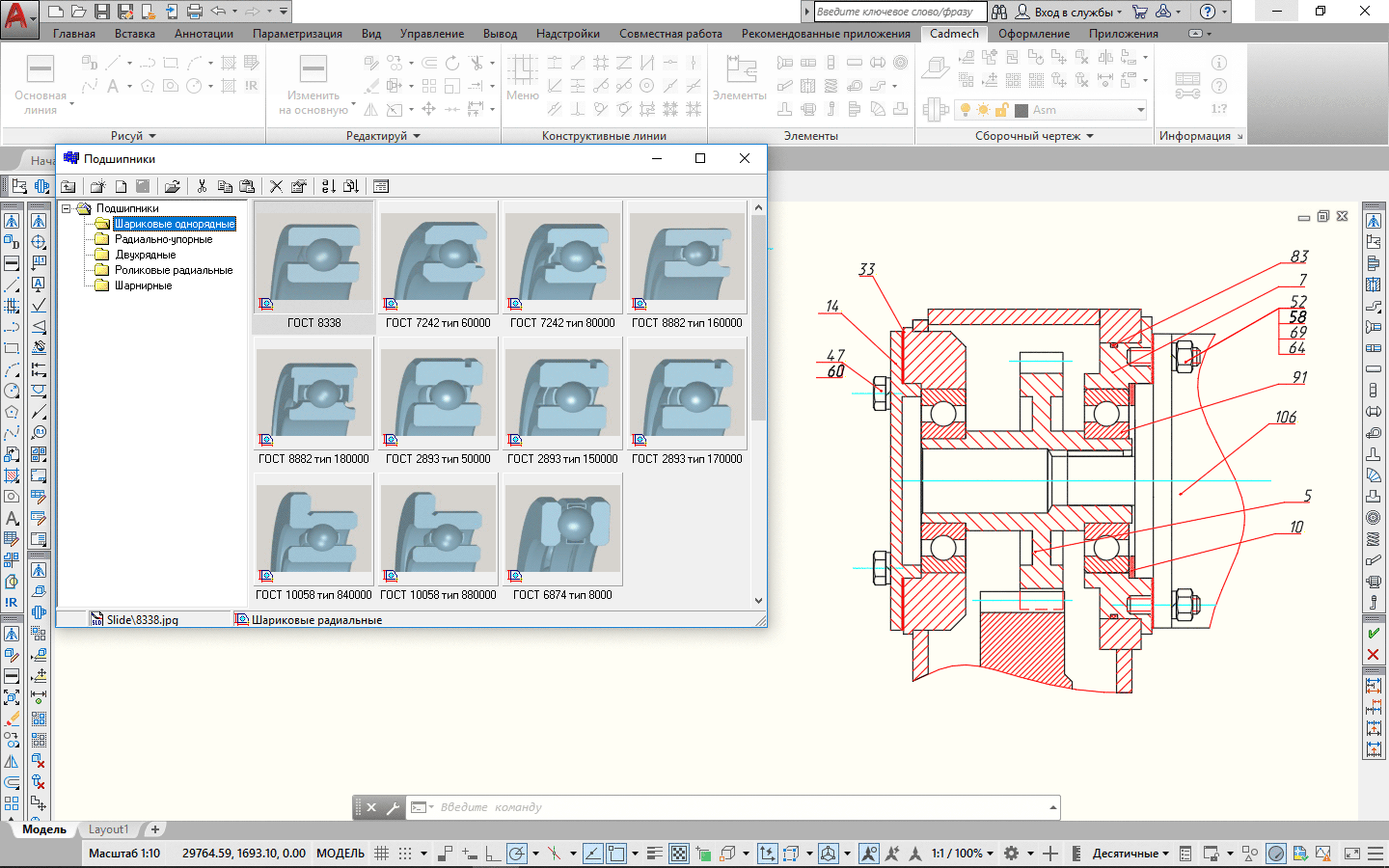Click the green checkmark icon on right toolbar
The image size is (1389, 868).
pyautogui.click(x=1373, y=634)
